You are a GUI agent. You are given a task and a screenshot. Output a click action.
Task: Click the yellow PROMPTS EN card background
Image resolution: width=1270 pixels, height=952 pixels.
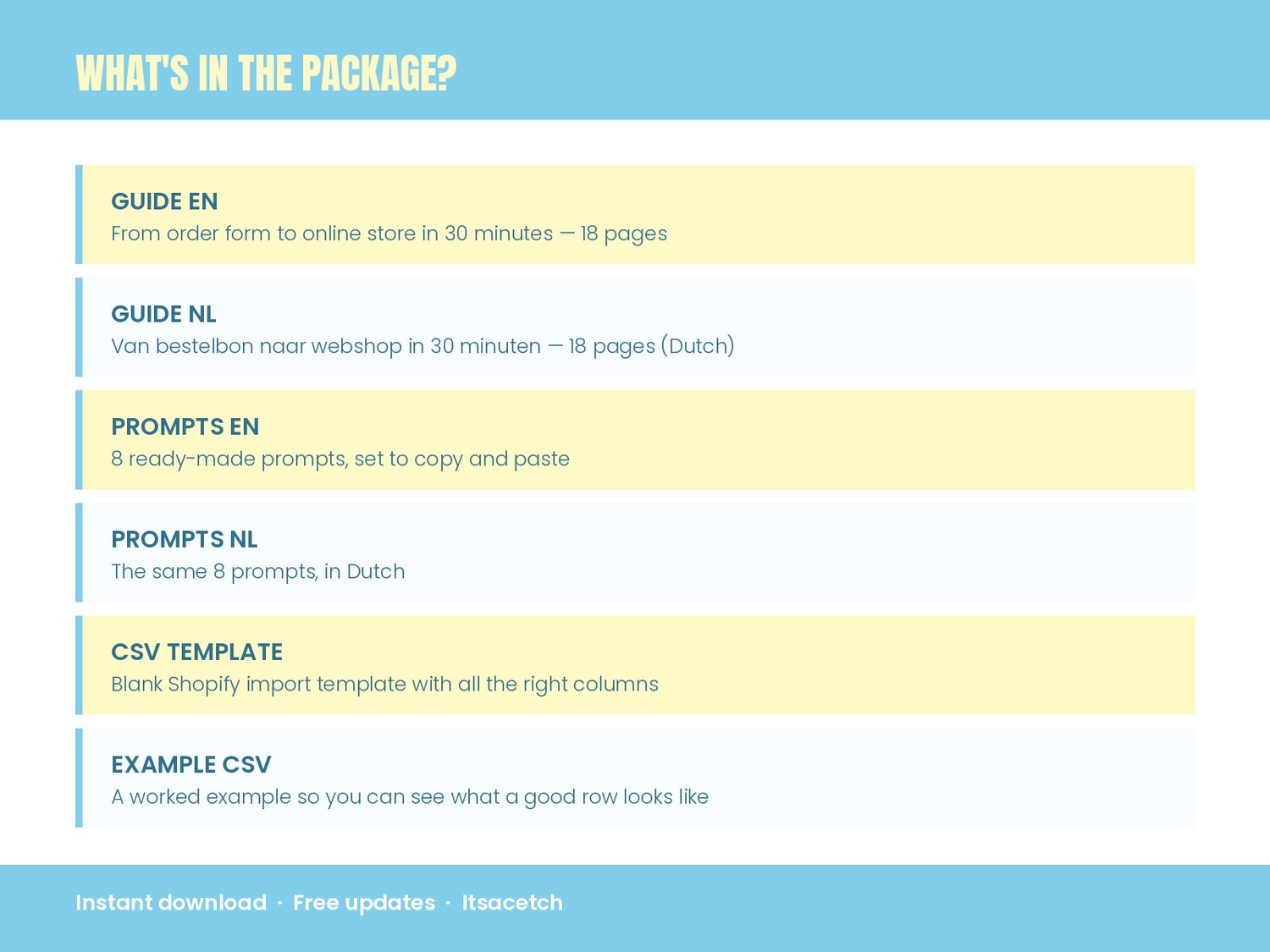(x=847, y=440)
